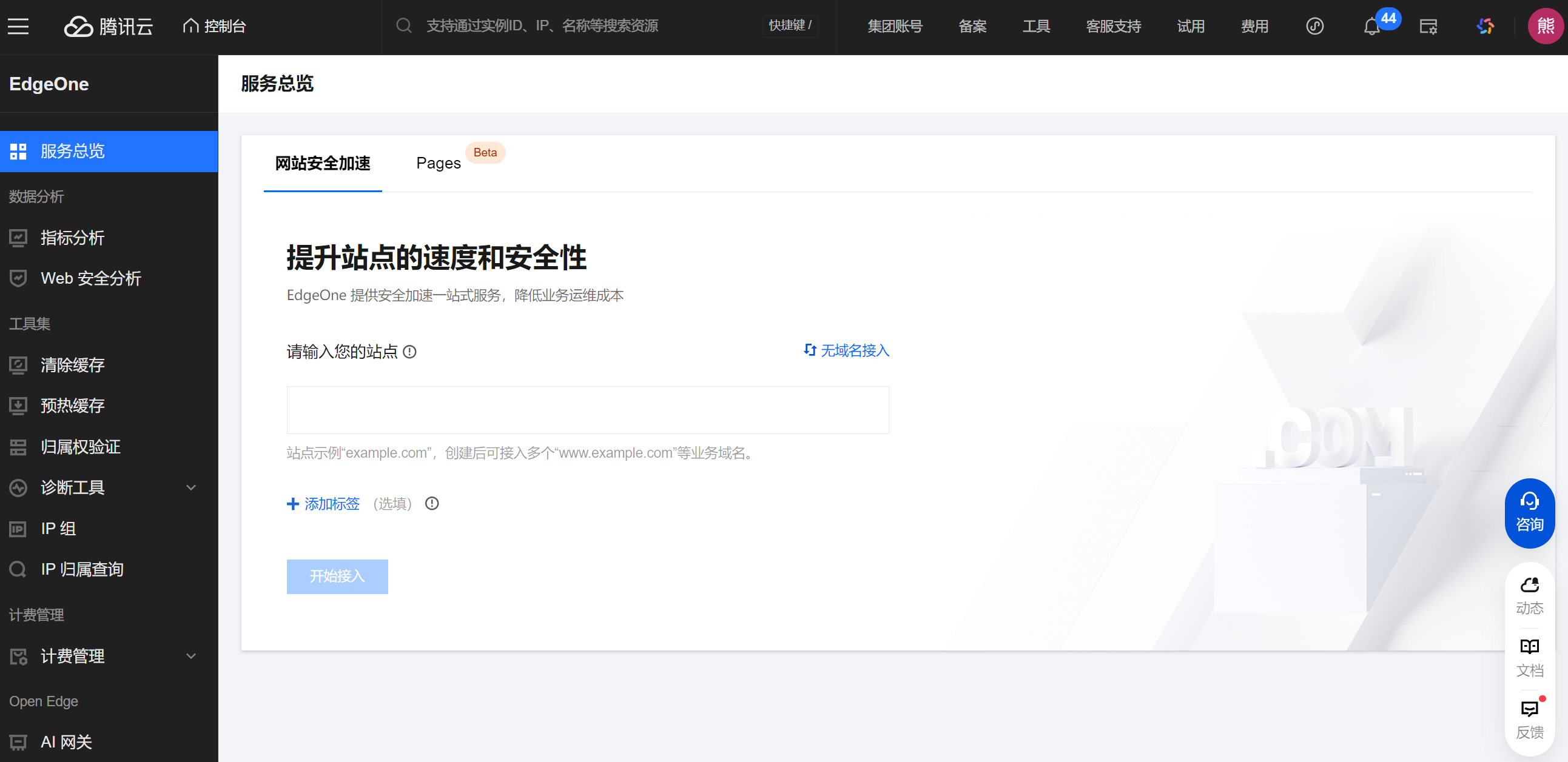Click the AI 网关 icon
1568x762 pixels.
18,742
